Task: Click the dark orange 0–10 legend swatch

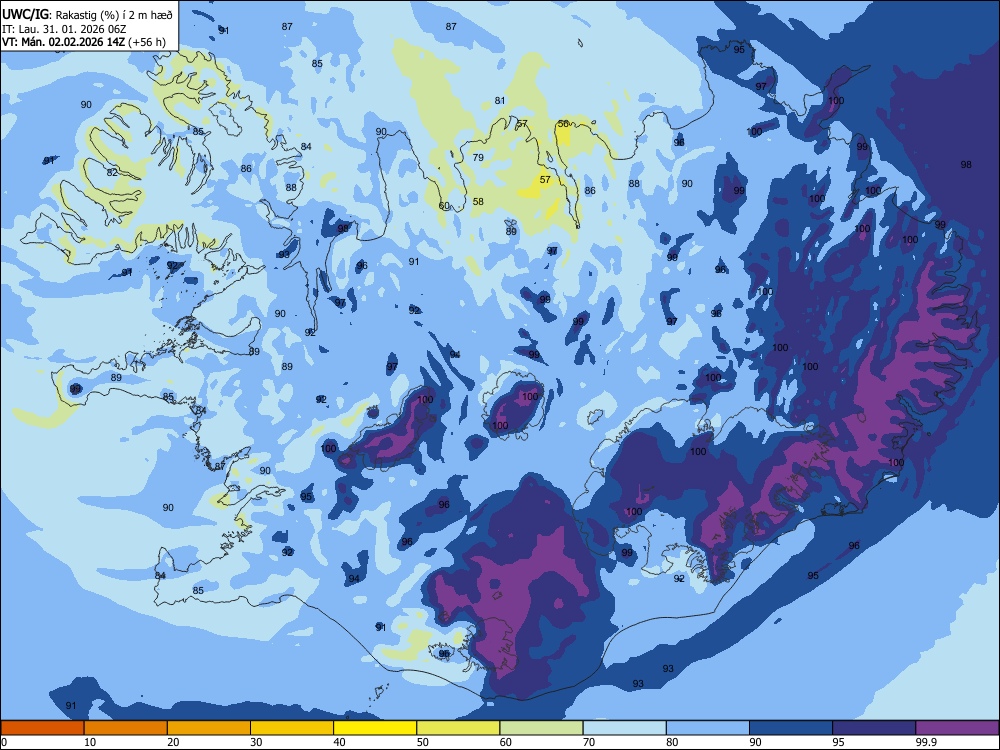Action: [x=42, y=728]
